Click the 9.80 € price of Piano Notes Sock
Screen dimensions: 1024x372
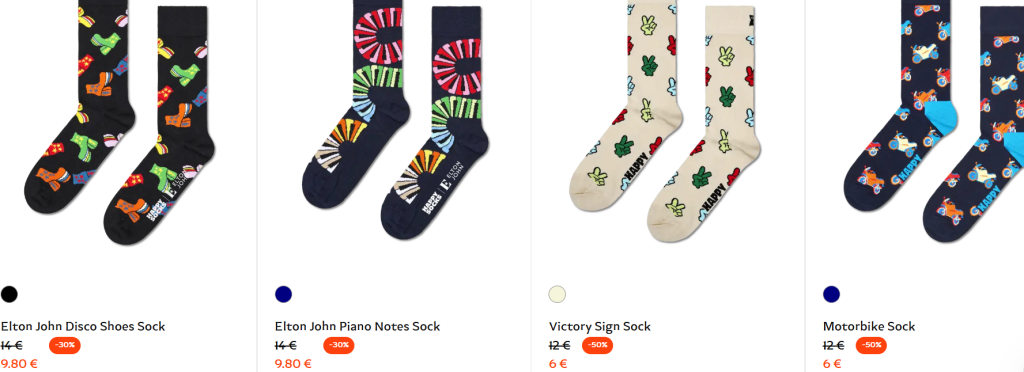[x=293, y=364]
